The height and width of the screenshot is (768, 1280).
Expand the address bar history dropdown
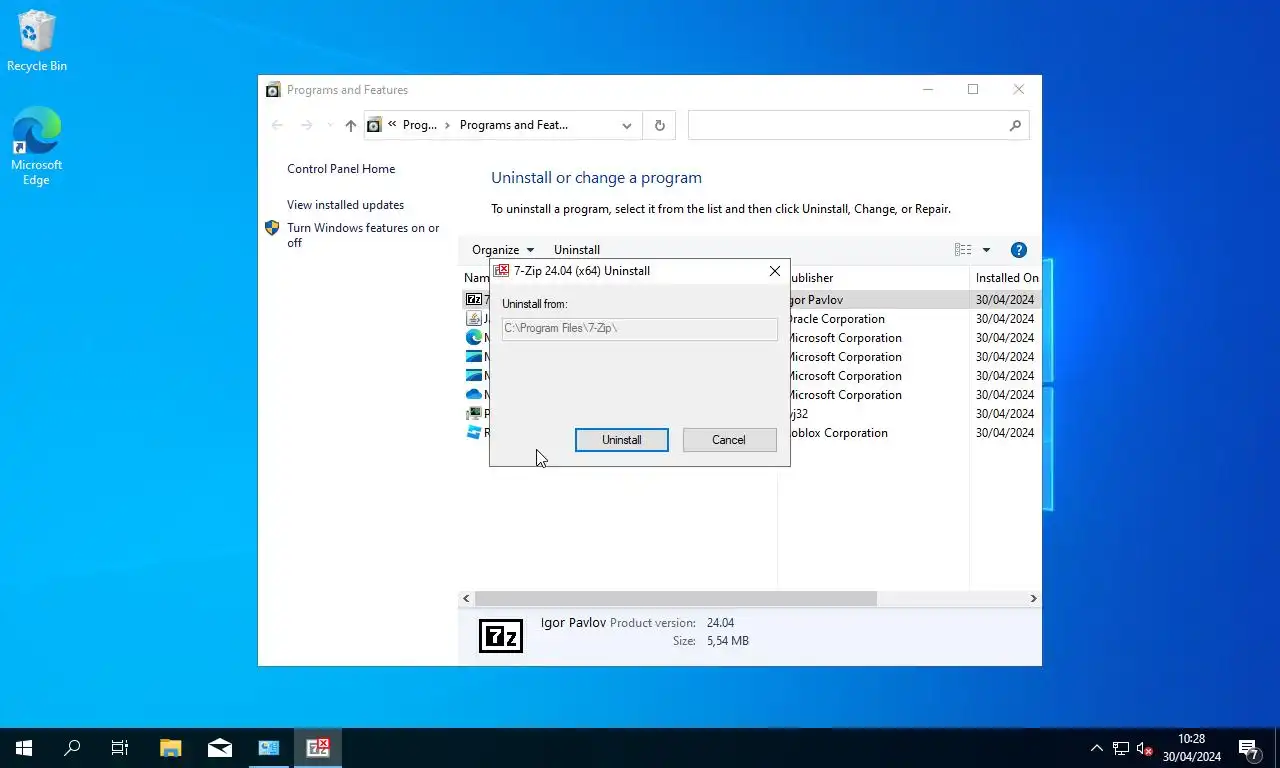click(627, 126)
